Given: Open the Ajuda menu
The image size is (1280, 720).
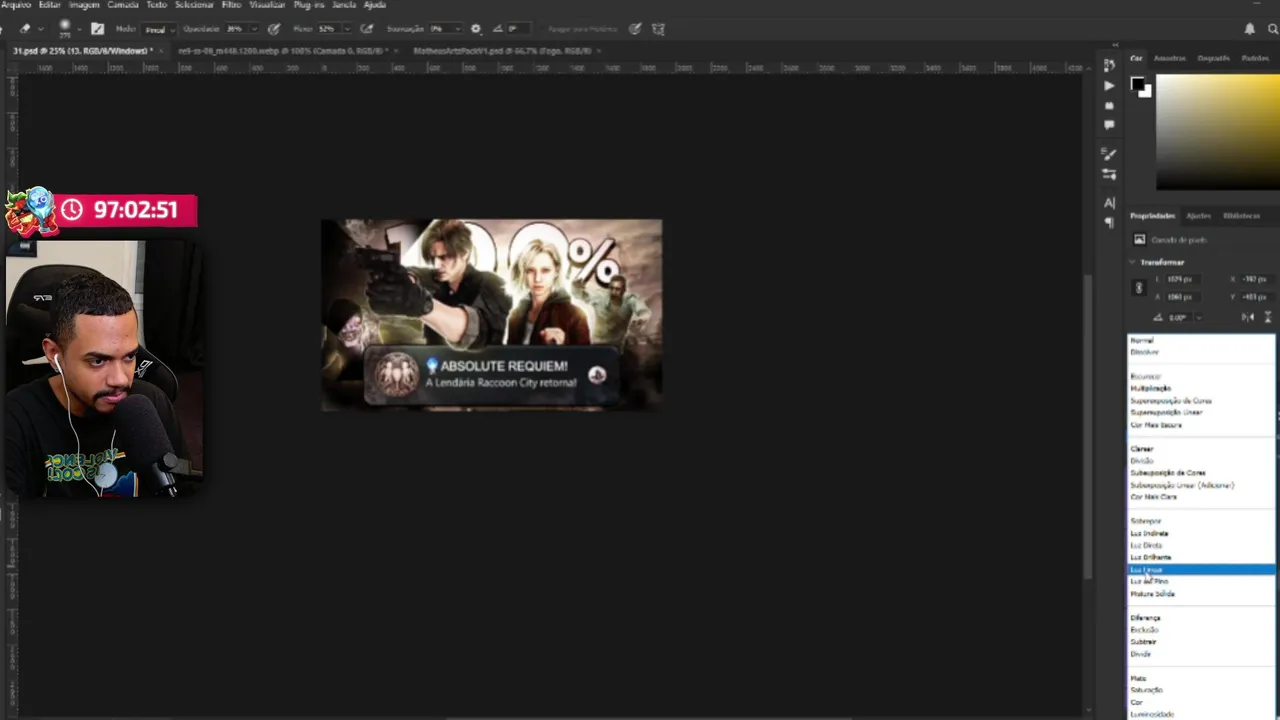Looking at the screenshot, I should [375, 5].
